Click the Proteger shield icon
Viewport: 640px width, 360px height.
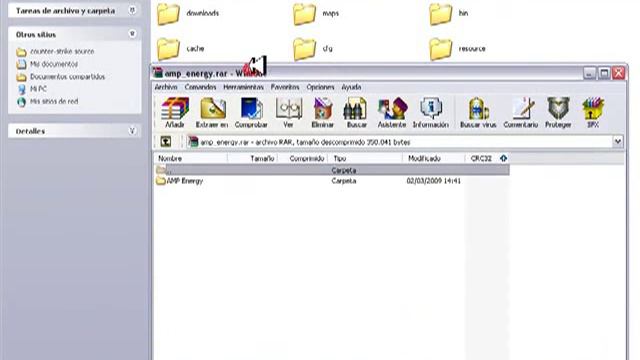click(x=558, y=113)
